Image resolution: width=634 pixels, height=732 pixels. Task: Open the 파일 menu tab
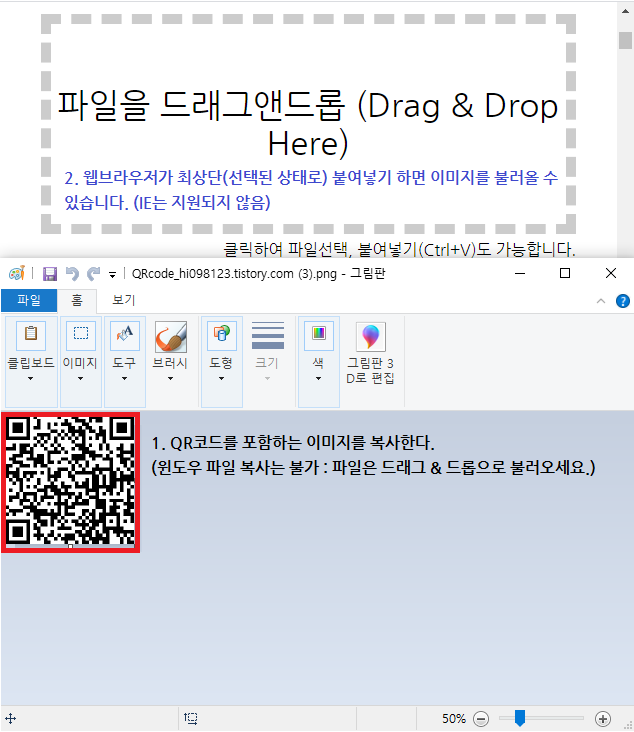click(29, 300)
